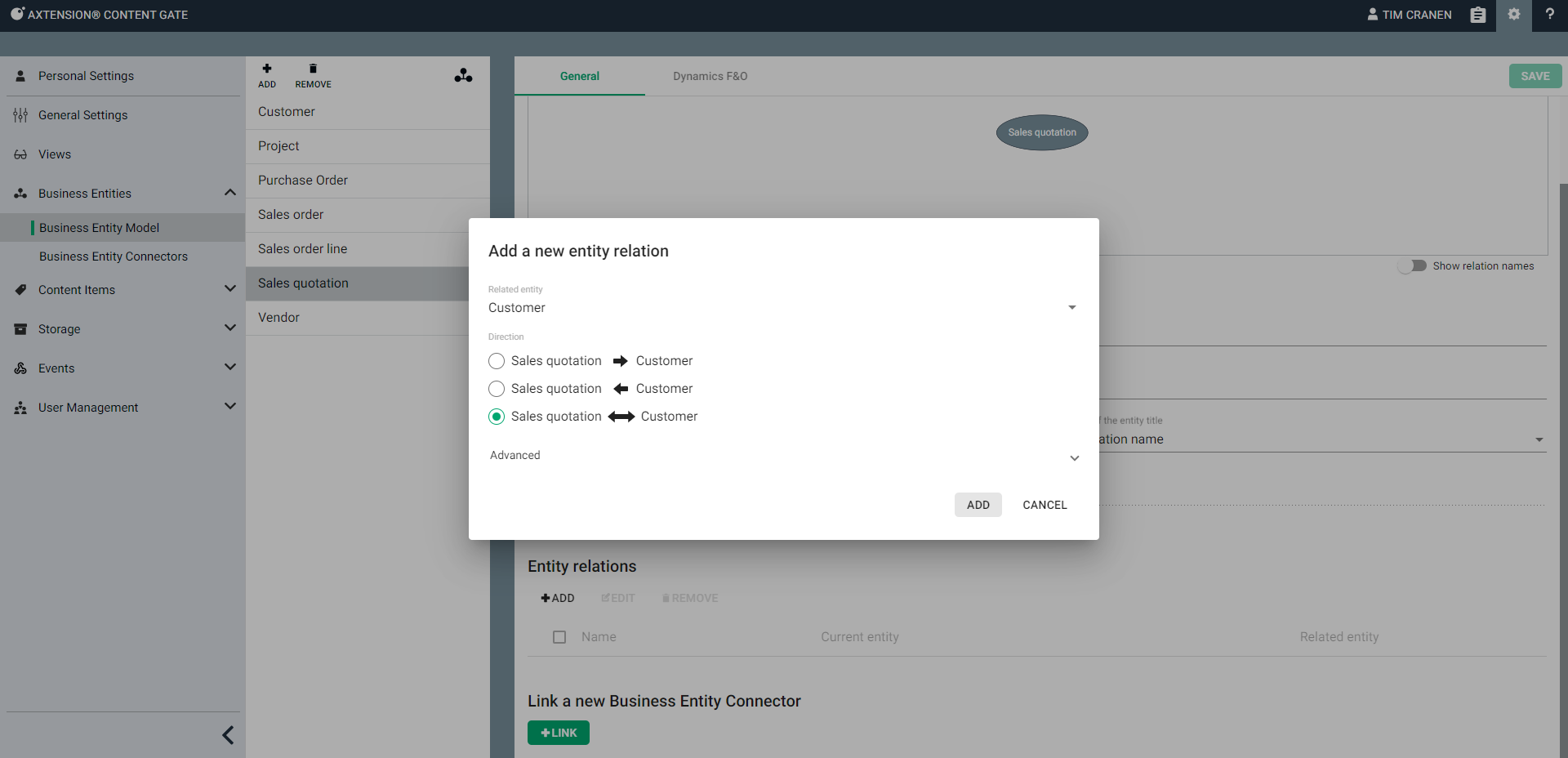
Task: Toggle Show relation names switch
Action: coord(1412,266)
